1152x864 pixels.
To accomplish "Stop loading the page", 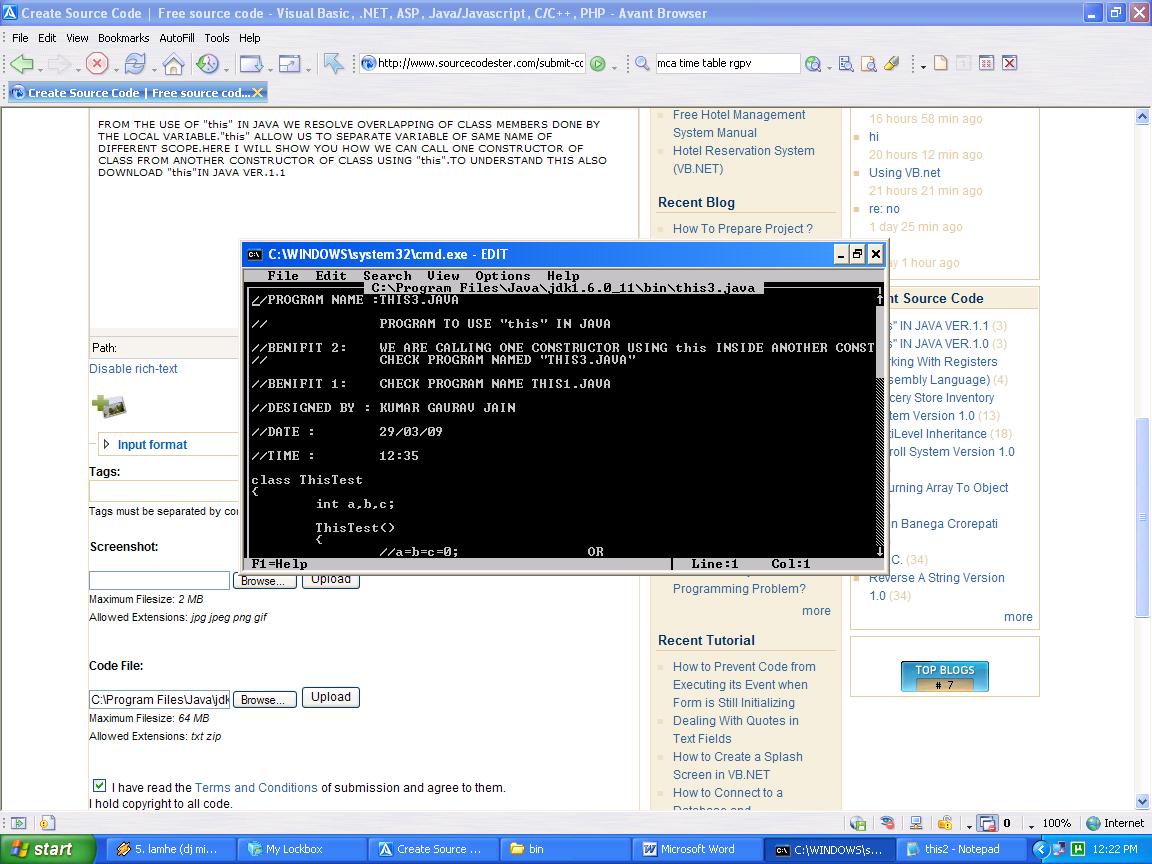I will click(97, 63).
